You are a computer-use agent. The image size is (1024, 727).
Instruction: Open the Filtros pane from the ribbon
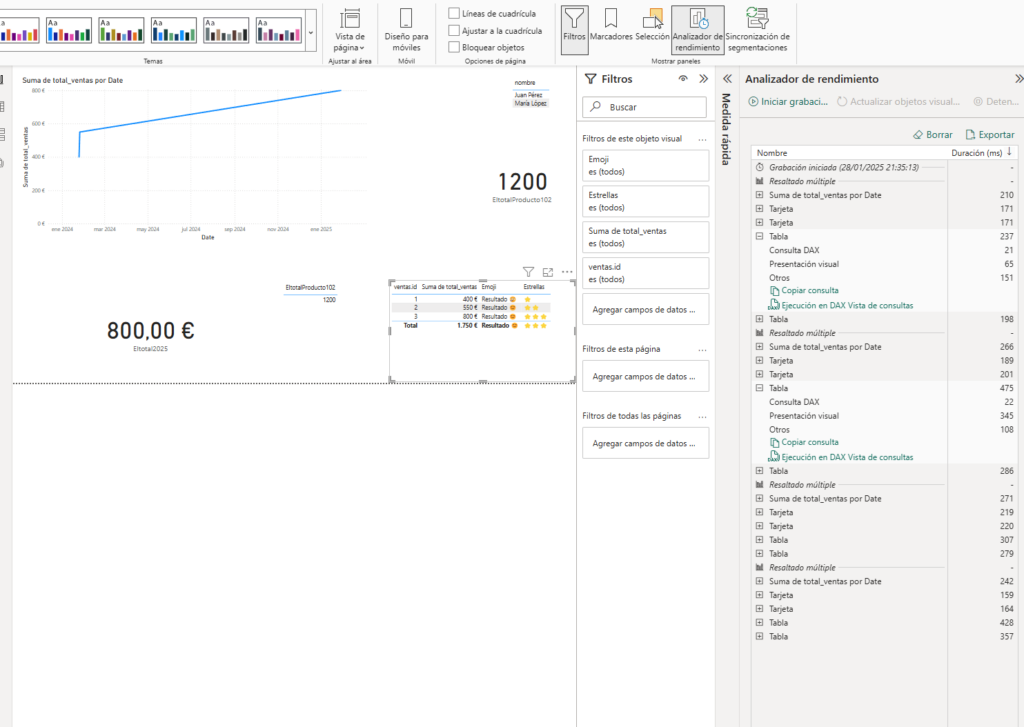[574, 26]
